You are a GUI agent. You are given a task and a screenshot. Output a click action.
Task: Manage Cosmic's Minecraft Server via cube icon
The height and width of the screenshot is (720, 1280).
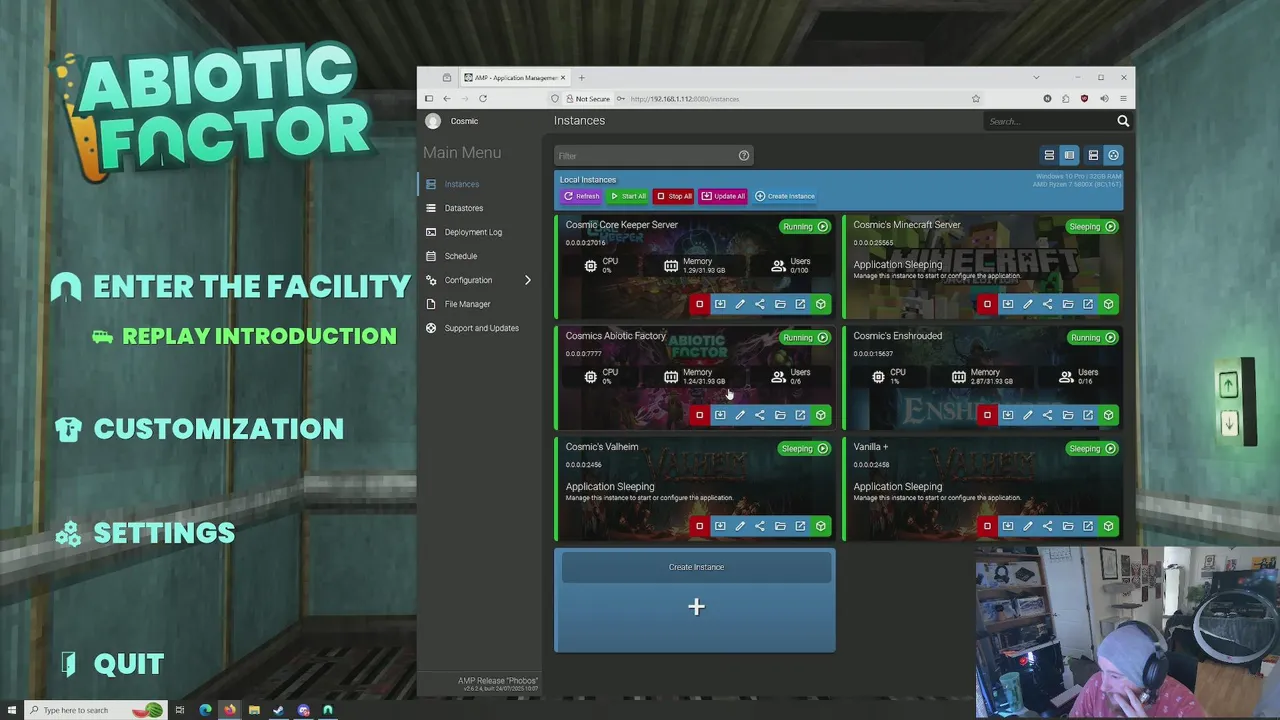coord(1108,304)
